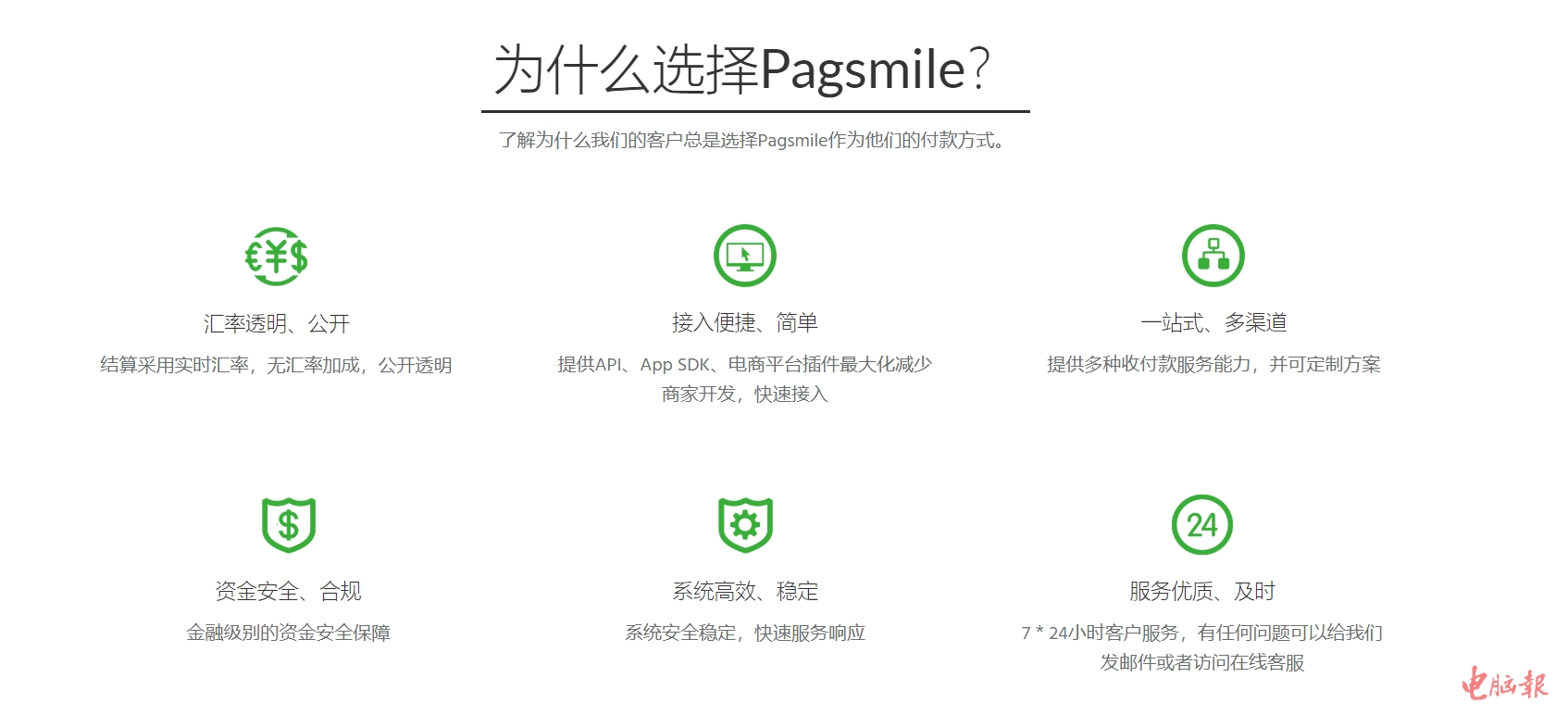Select the 资金安全、合规 heading

click(288, 591)
